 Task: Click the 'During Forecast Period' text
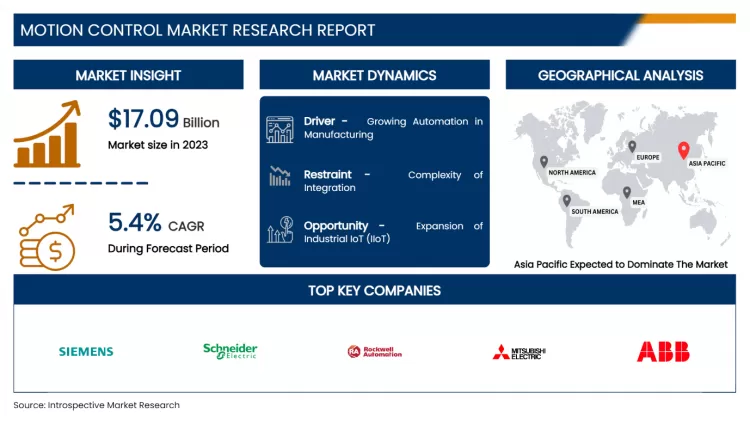tap(168, 249)
